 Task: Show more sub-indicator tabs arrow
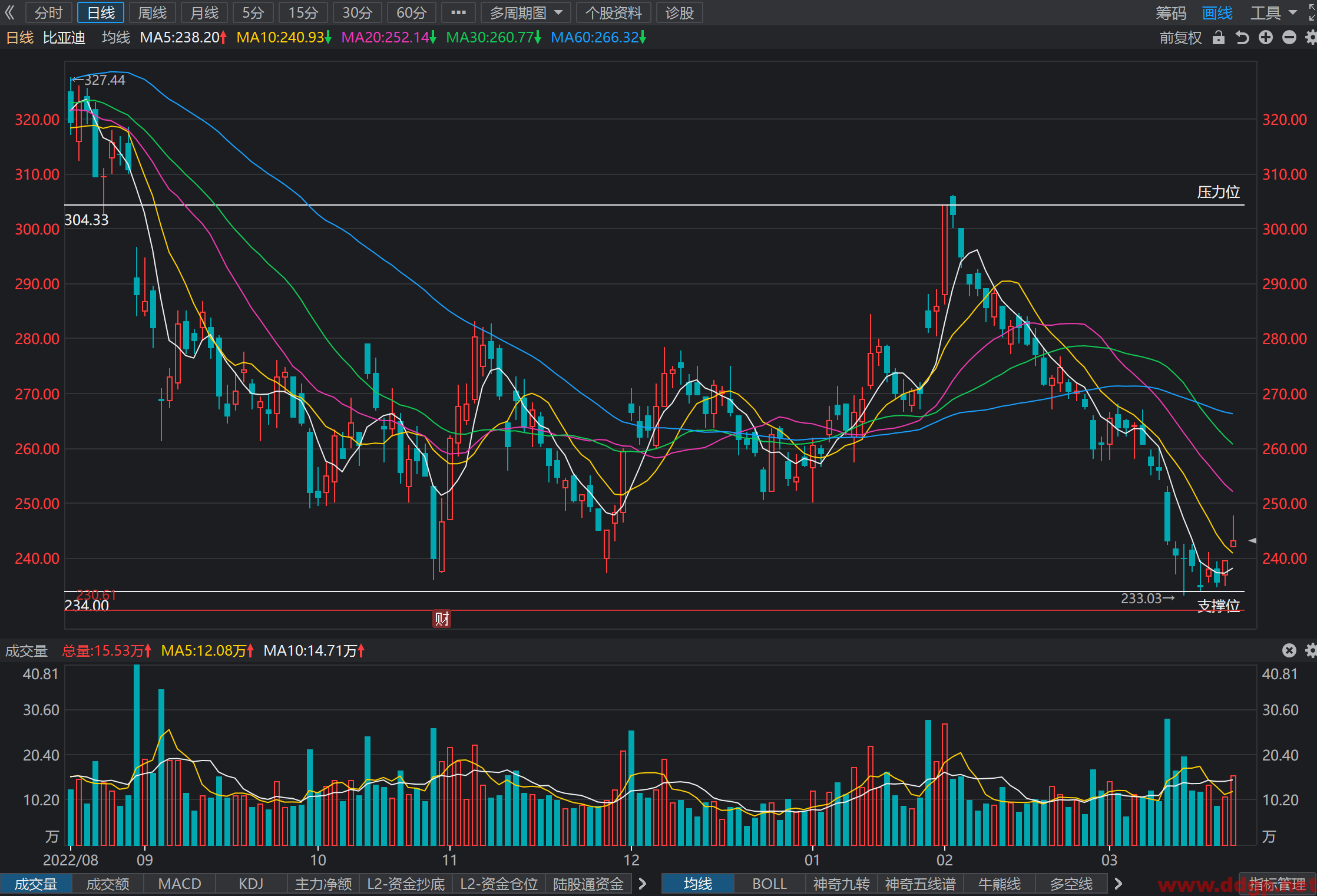(x=643, y=884)
